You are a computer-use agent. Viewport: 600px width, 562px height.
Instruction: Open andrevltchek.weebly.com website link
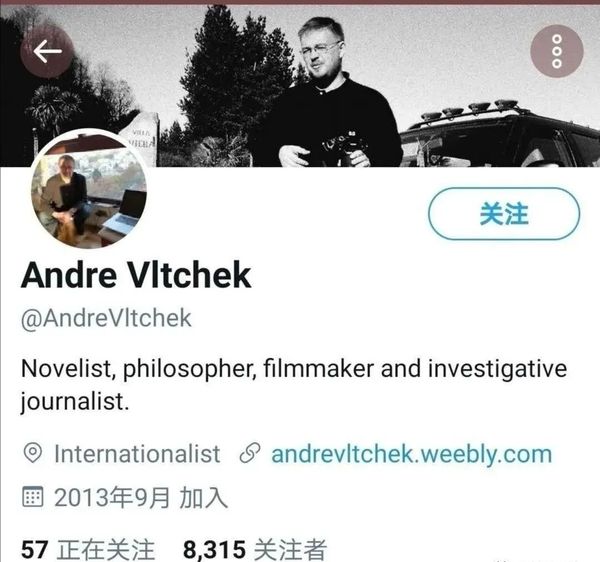click(412, 454)
